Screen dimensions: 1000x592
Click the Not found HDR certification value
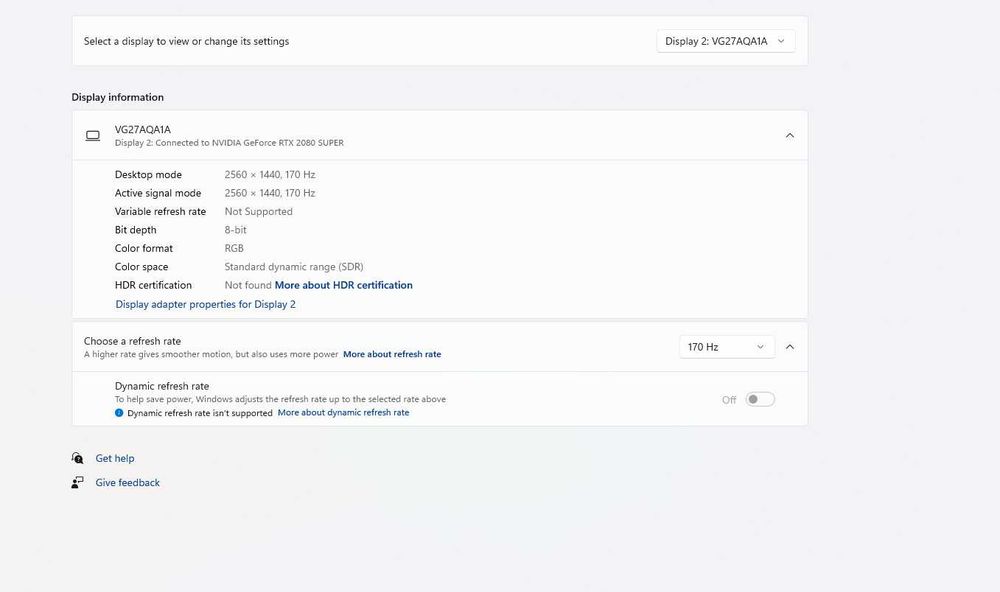(x=248, y=285)
